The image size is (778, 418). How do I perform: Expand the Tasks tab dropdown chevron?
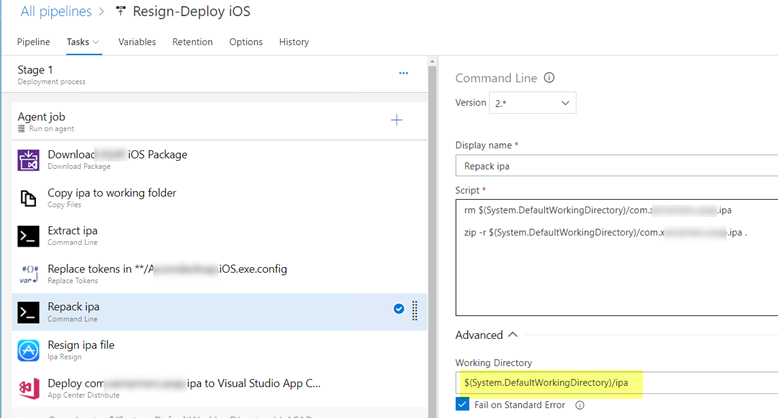(x=96, y=42)
